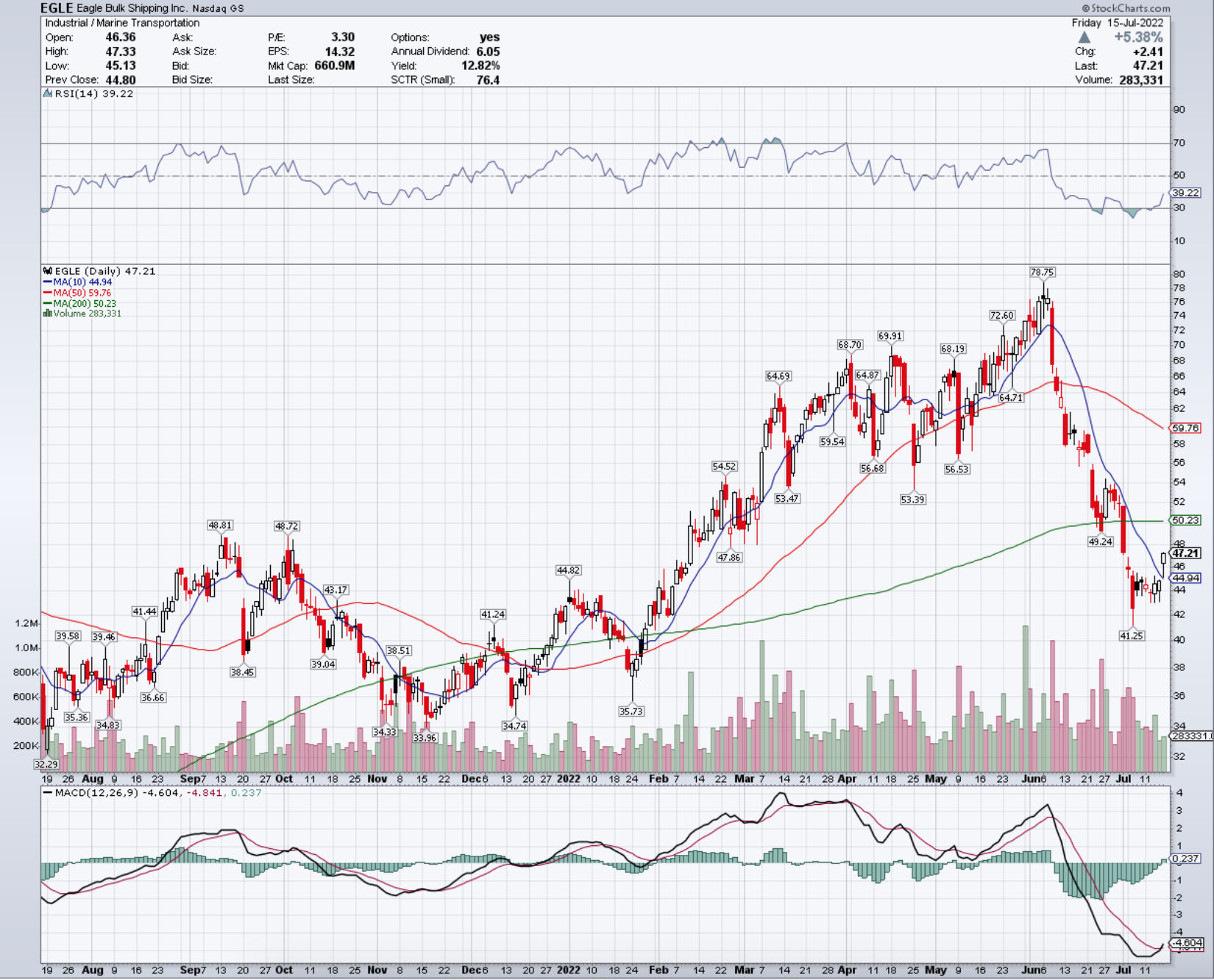Click the StockCharts.com attribution link
Screen dimensions: 1214x980
click(x=1125, y=8)
